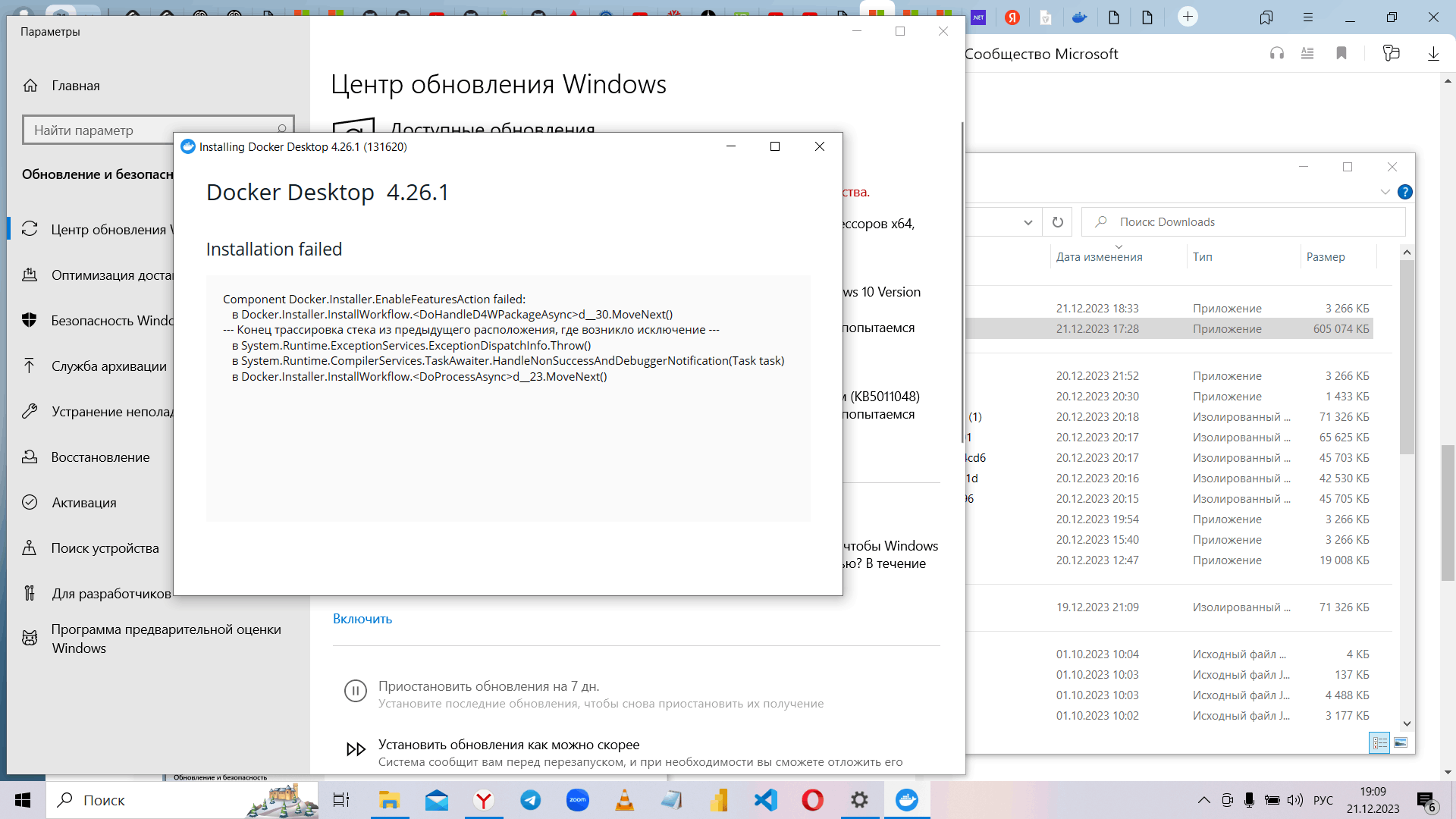Select the file dated 20.12.2023 20:30

click(x=1169, y=397)
